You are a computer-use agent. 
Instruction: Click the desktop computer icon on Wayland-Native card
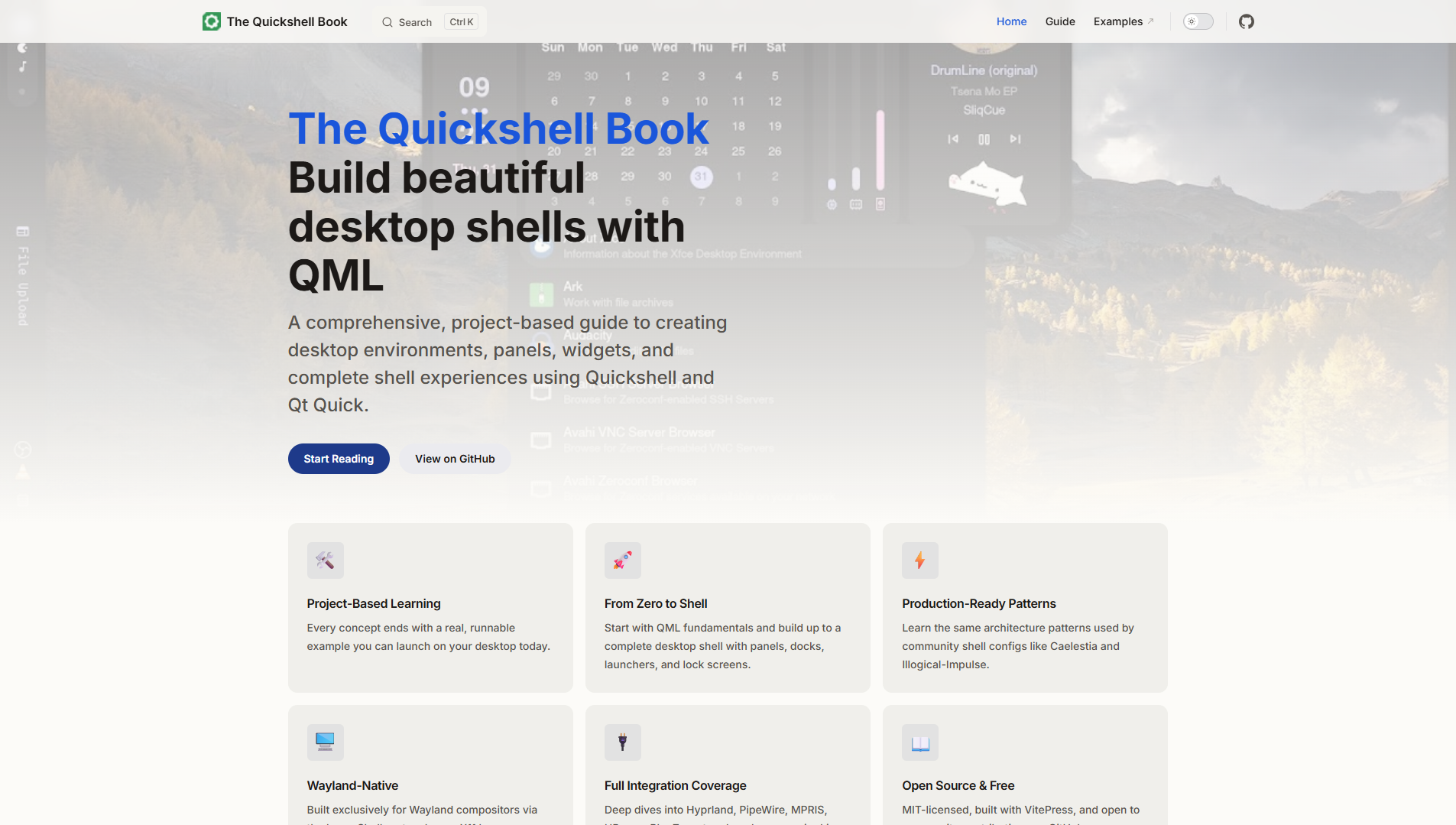[326, 742]
